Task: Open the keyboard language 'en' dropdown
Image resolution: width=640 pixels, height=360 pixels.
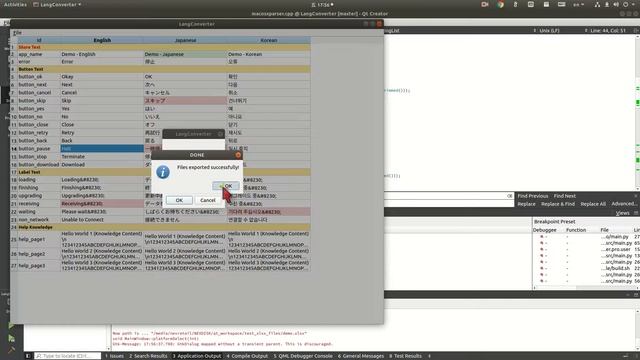Action: point(578,4)
